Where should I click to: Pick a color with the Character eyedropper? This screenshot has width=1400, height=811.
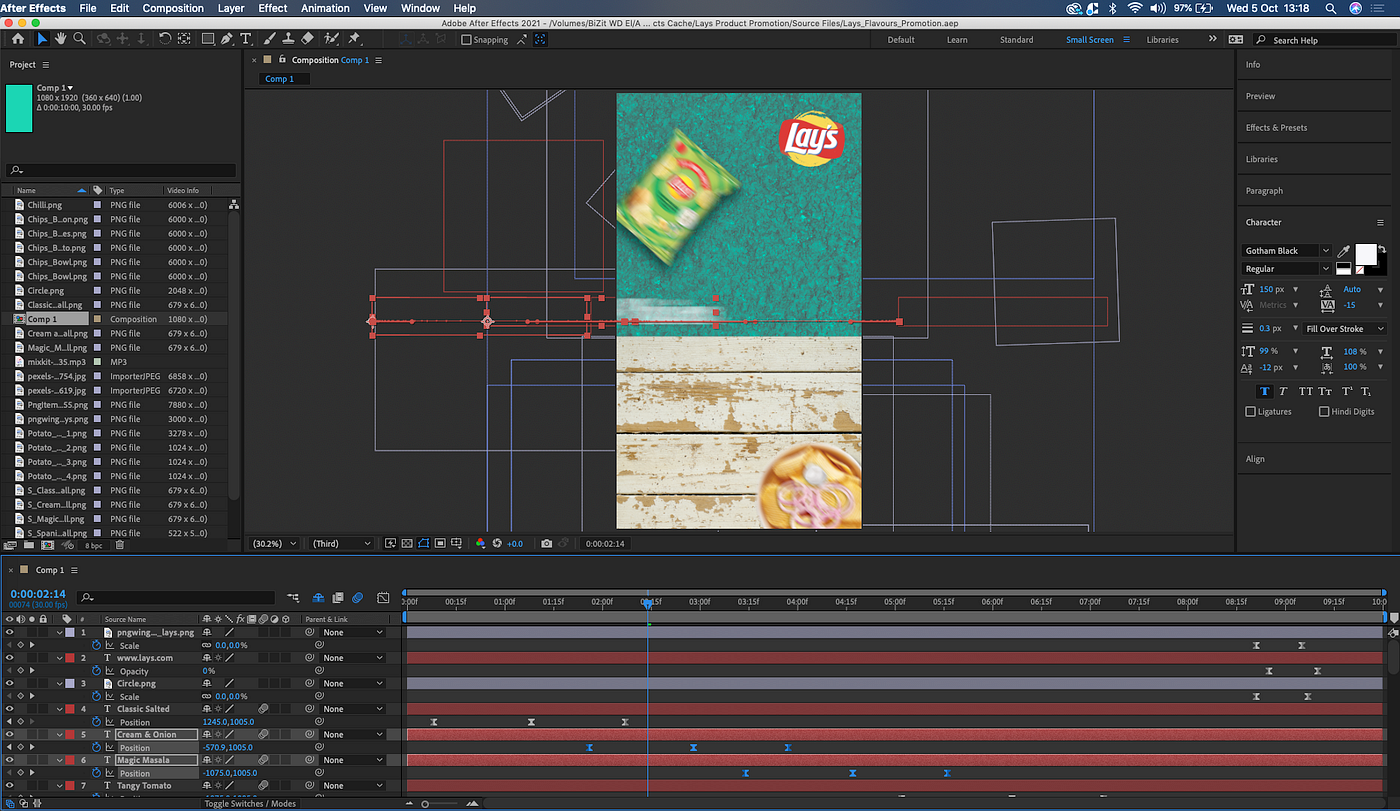tap(1345, 251)
